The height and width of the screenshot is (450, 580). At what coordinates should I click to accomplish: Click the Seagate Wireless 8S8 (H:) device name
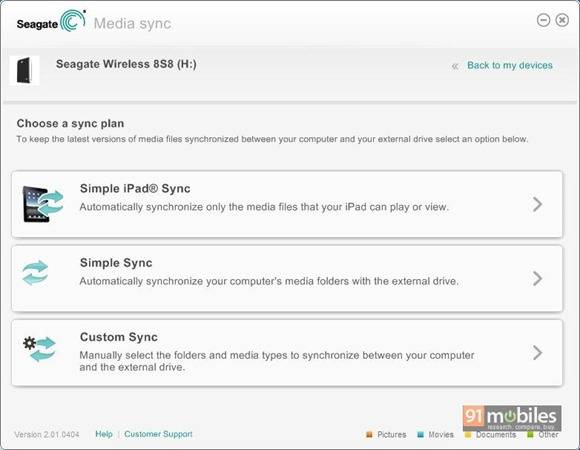(x=126, y=64)
